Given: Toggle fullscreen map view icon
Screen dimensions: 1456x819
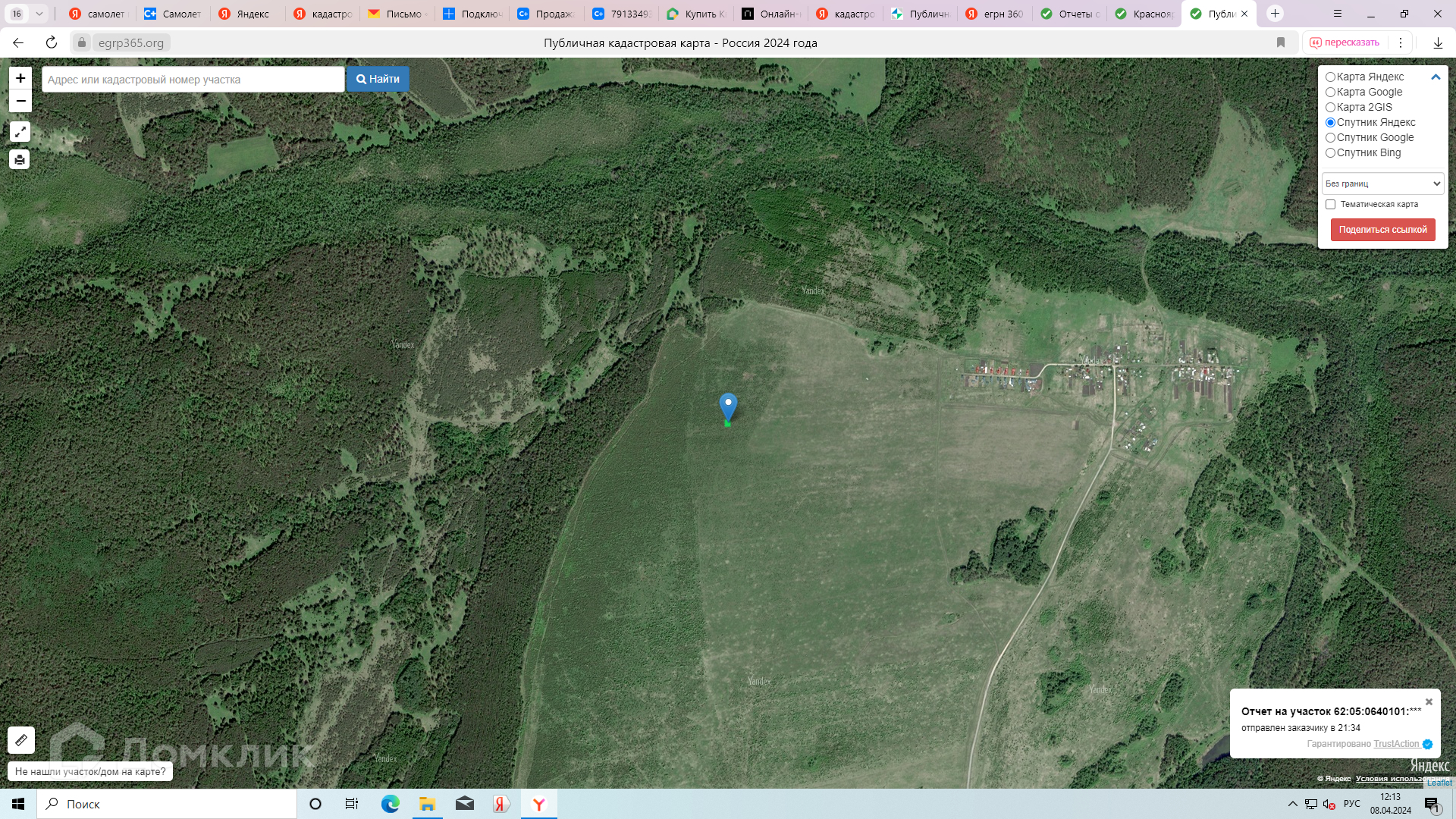Looking at the screenshot, I should pyautogui.click(x=20, y=132).
